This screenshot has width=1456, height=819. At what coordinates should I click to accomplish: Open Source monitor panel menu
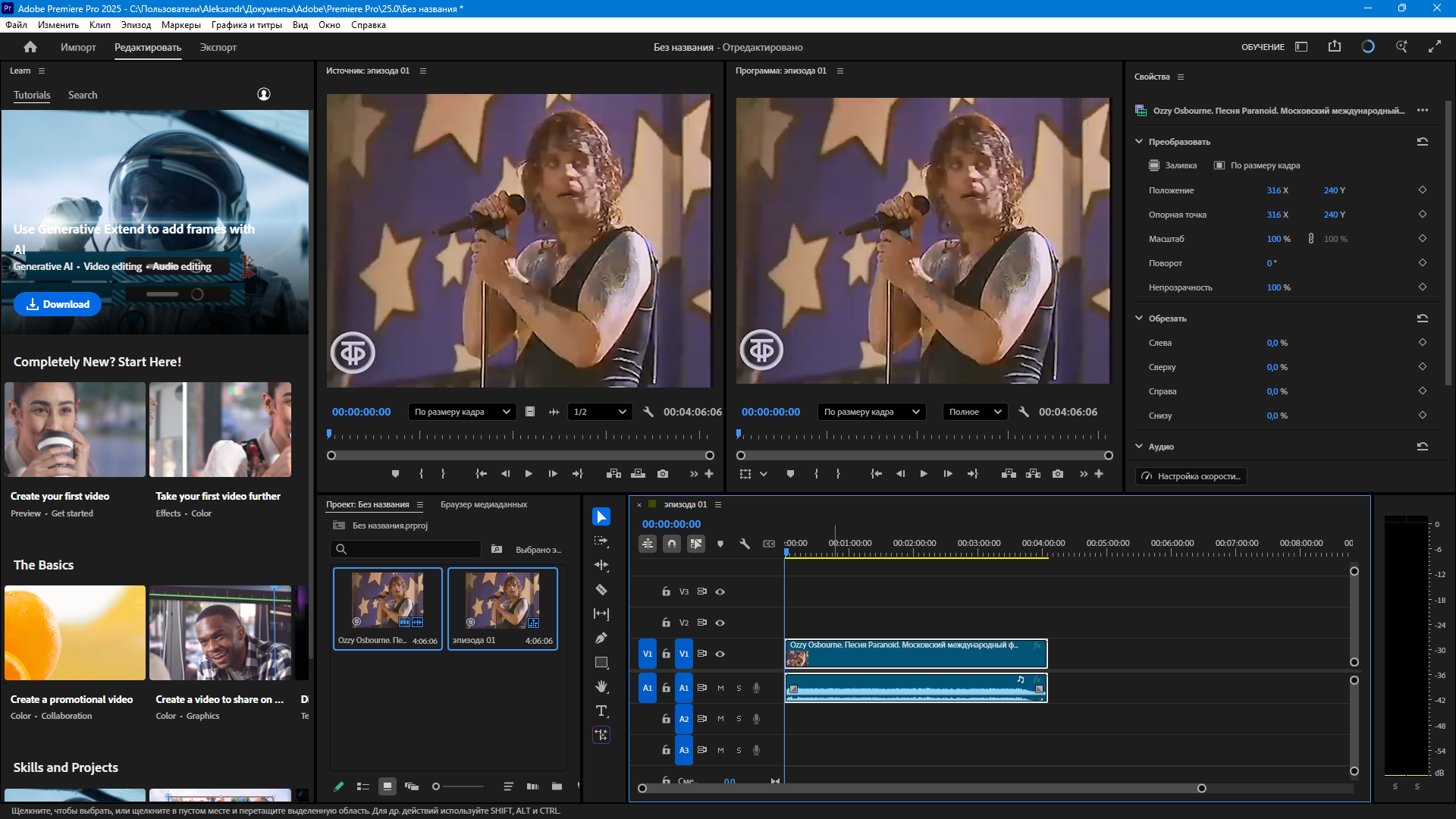click(423, 71)
